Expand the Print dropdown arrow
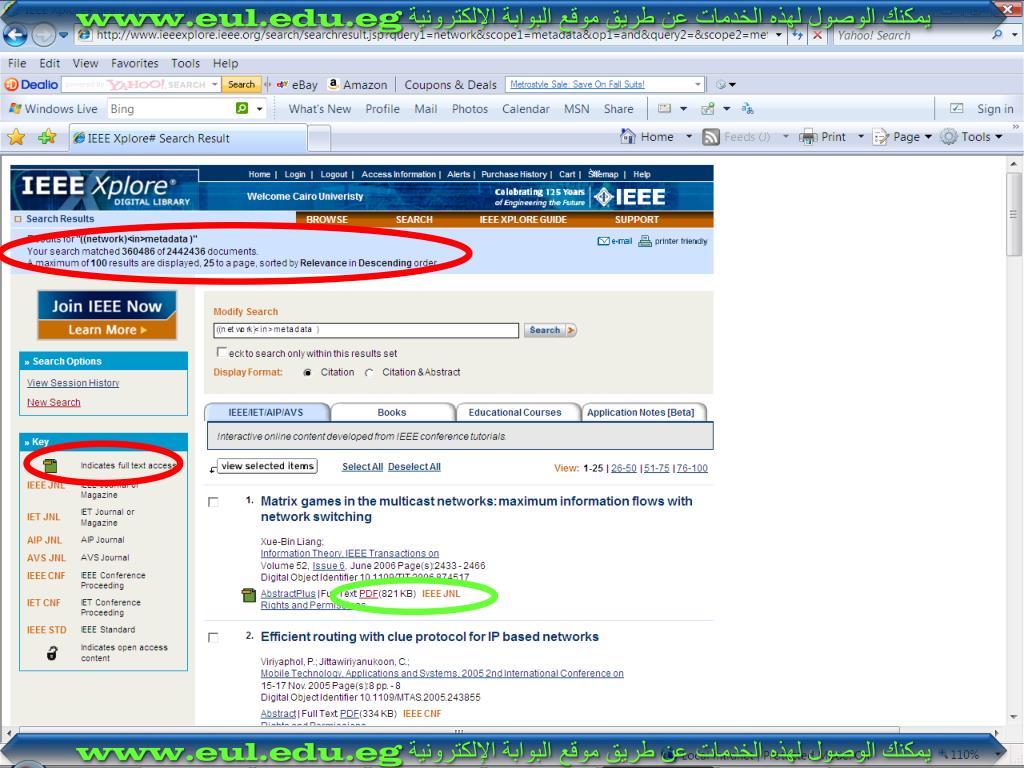The width and height of the screenshot is (1024, 768). (x=861, y=136)
